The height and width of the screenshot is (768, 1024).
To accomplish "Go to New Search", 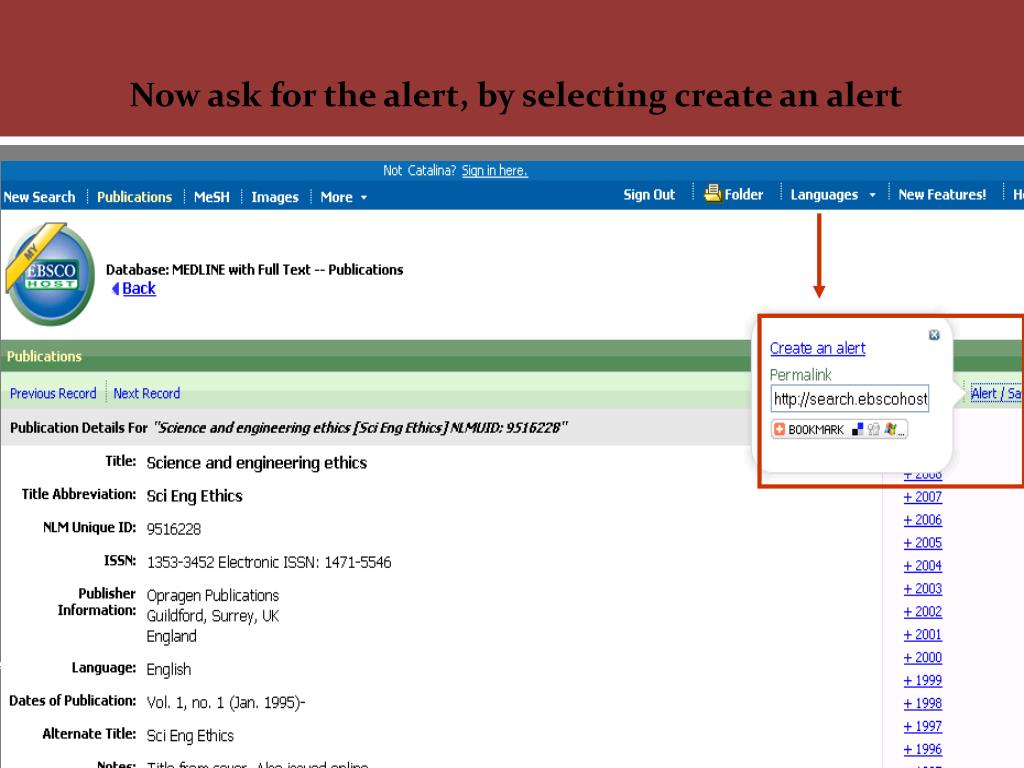I will [x=39, y=197].
